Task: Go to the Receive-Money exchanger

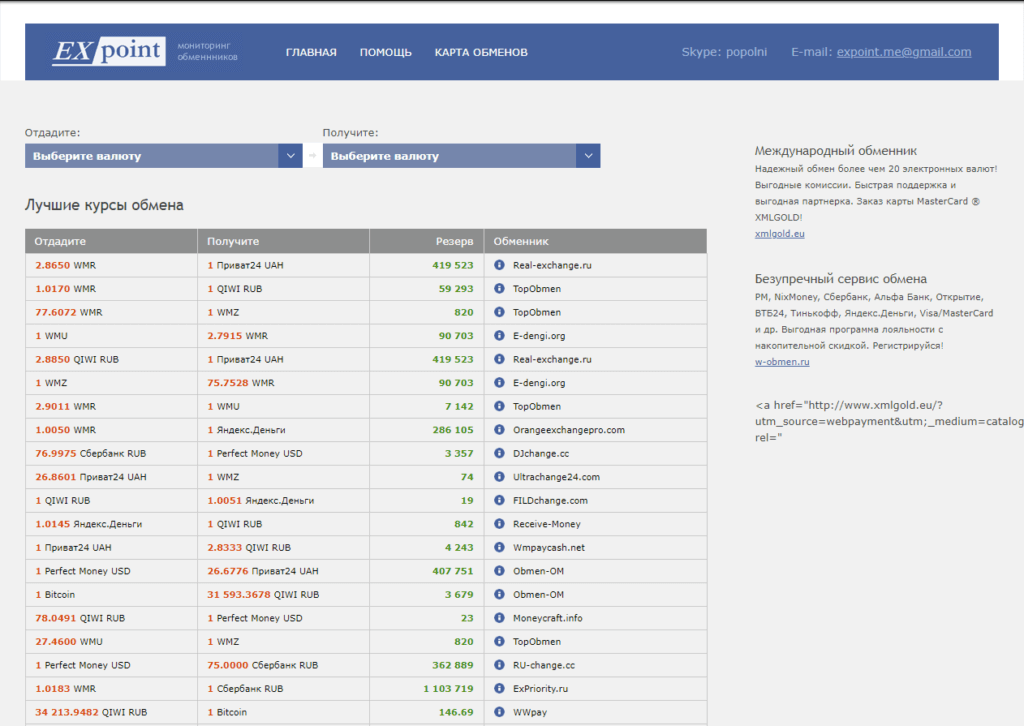Action: [547, 524]
